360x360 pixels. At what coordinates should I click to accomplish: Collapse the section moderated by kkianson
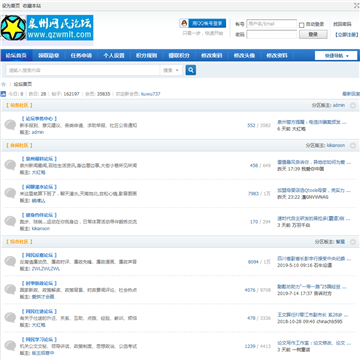tap(353, 146)
